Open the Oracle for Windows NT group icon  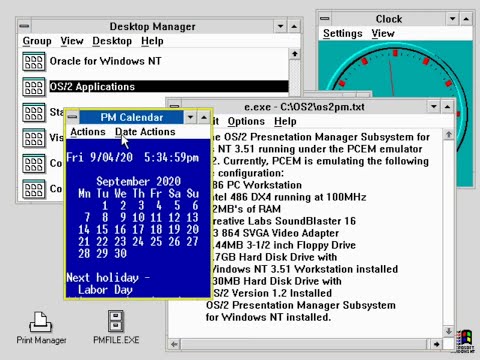(x=34, y=61)
